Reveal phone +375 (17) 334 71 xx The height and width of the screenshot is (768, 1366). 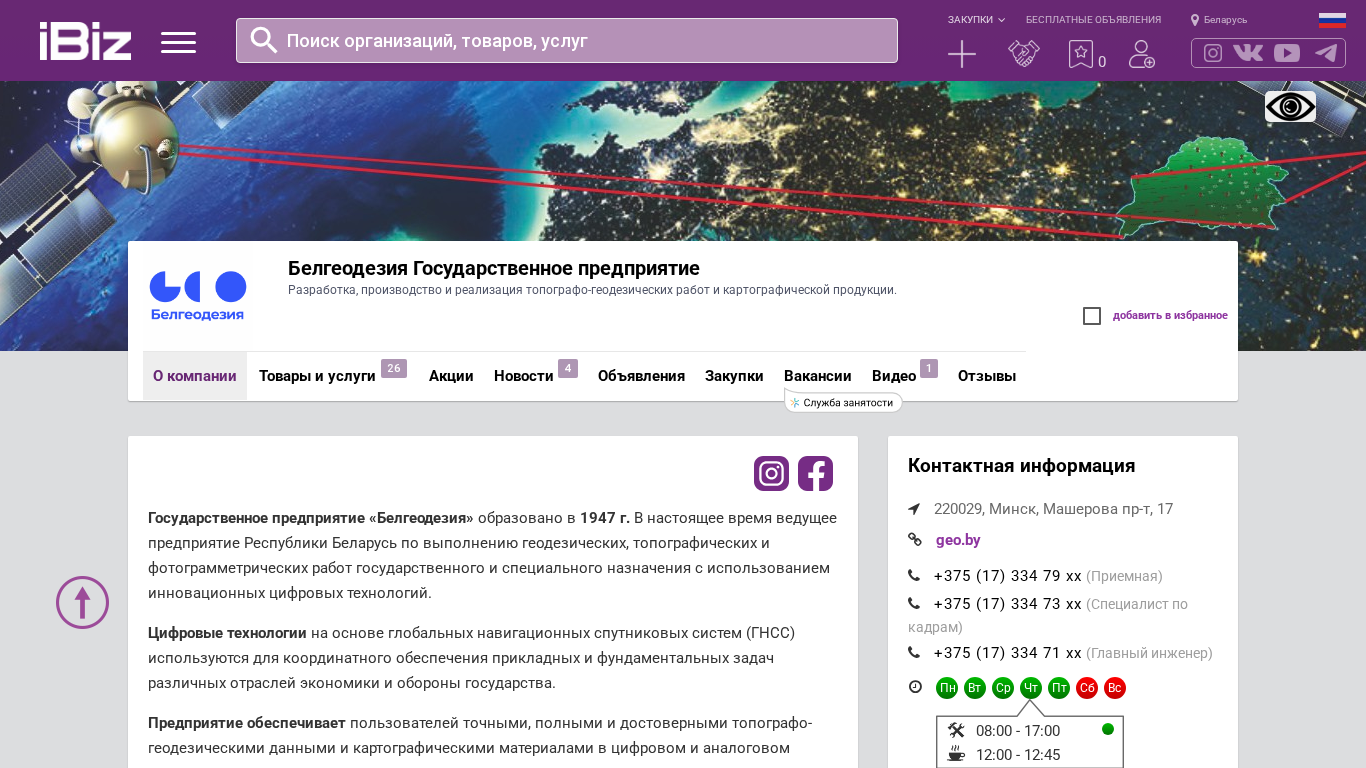coord(1007,653)
